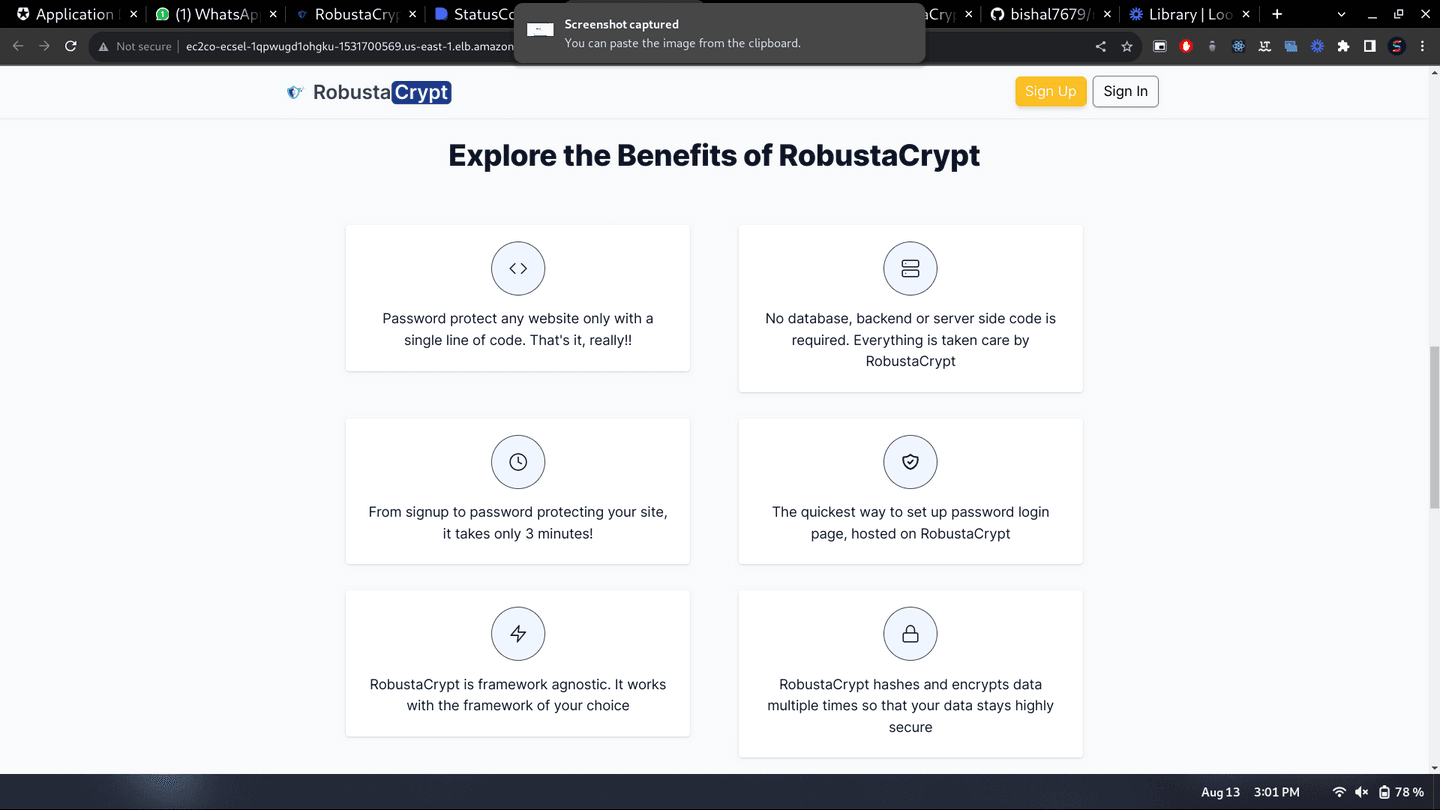Screen dimensions: 1440x810
Task: Click the RobustaCrypt shield logo icon
Action: coord(294,92)
